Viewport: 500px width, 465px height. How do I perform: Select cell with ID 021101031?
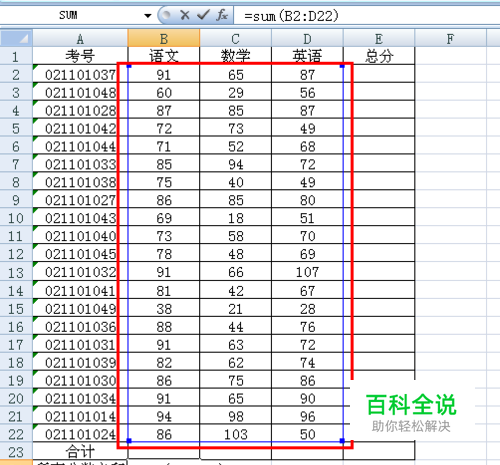(80, 345)
